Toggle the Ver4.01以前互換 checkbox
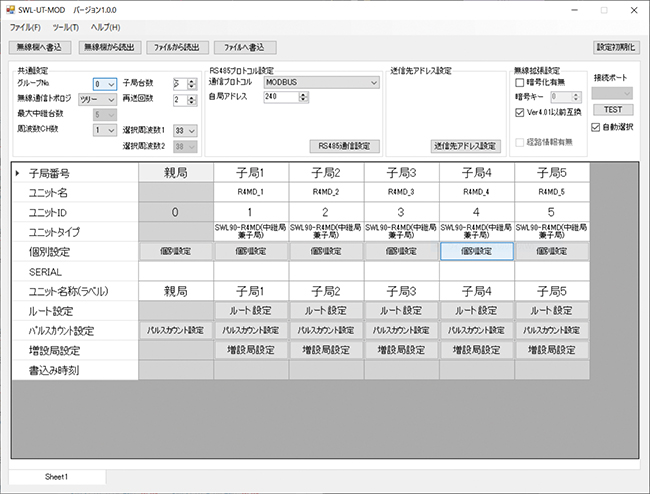 tap(519, 112)
